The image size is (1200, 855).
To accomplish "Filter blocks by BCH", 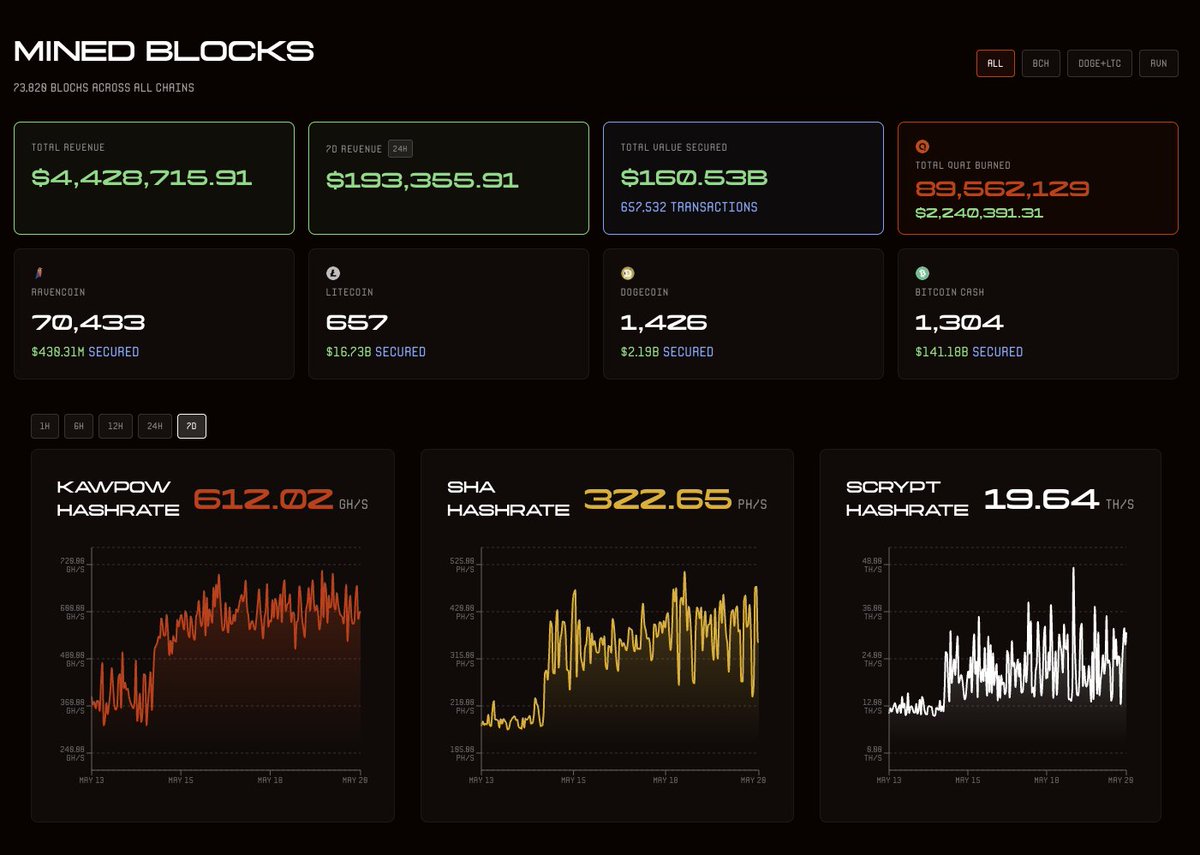I will [1041, 63].
